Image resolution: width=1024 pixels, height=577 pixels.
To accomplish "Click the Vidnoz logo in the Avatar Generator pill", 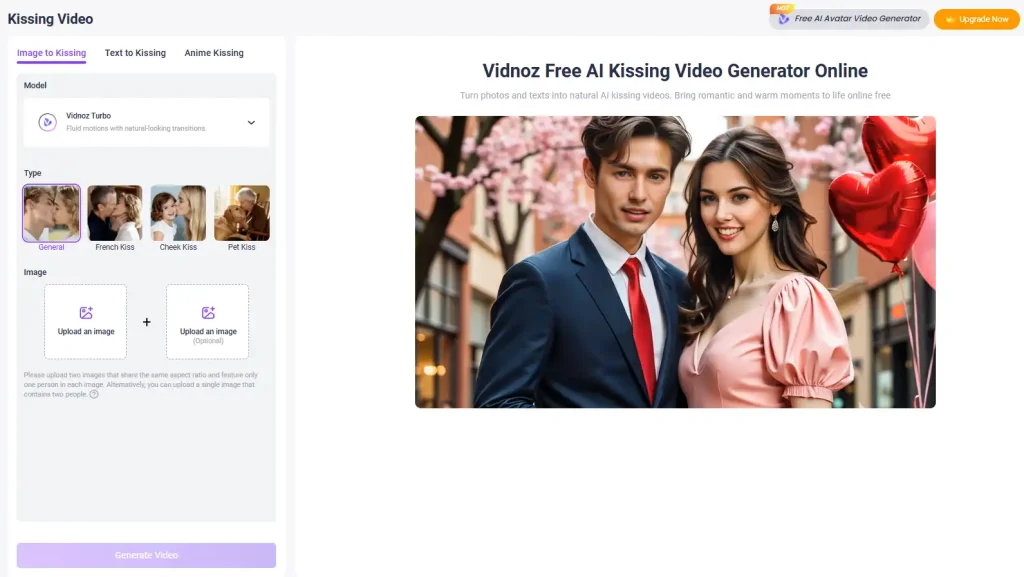I will tap(783, 18).
